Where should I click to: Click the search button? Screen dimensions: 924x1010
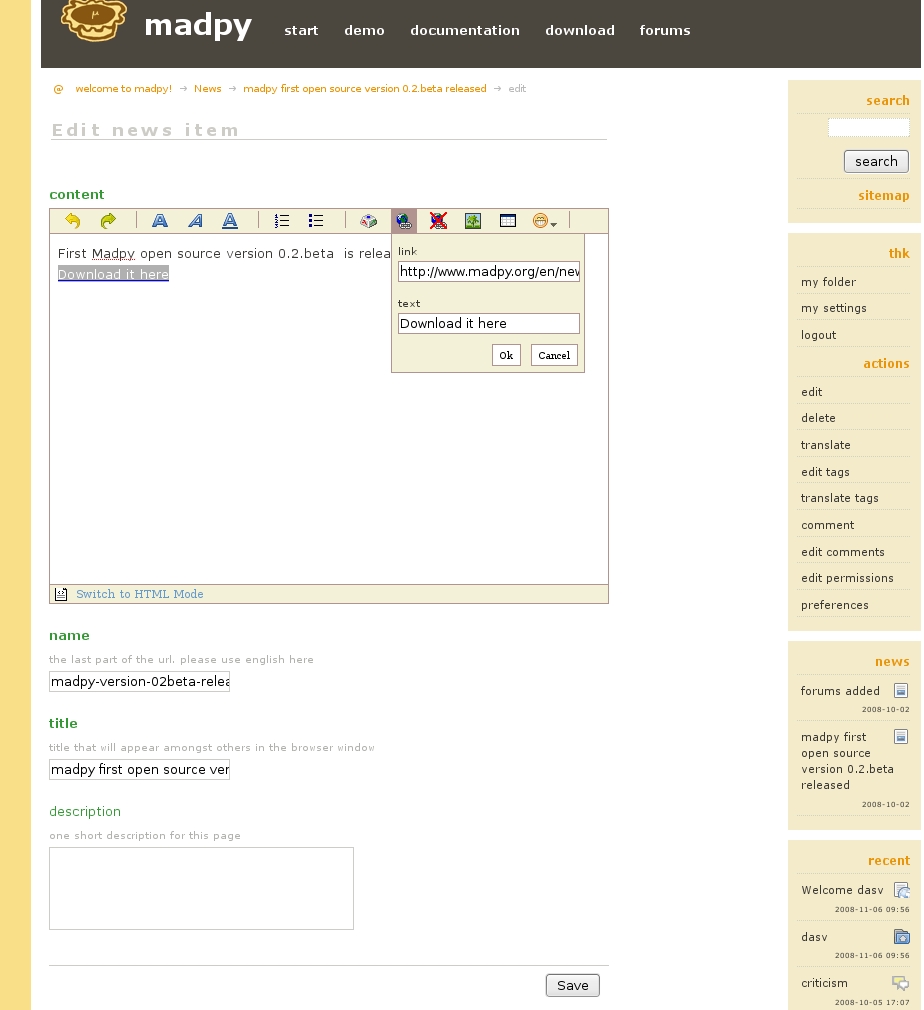click(x=876, y=161)
